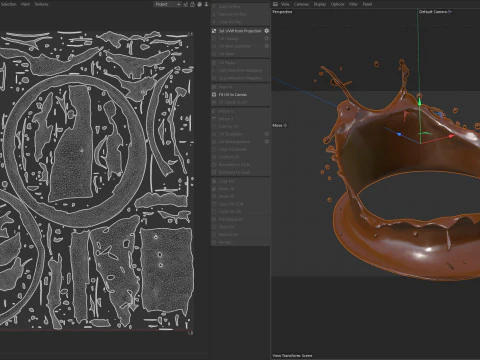The image size is (480, 360).
Task: Click the Store UV icon
Action: [214, 227]
